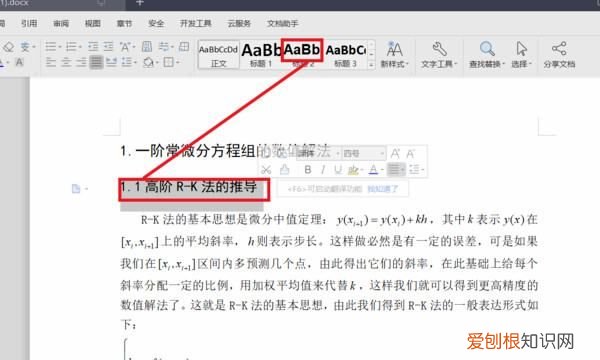Center align paragraph text
The height and width of the screenshot is (360, 600).
click(66, 62)
